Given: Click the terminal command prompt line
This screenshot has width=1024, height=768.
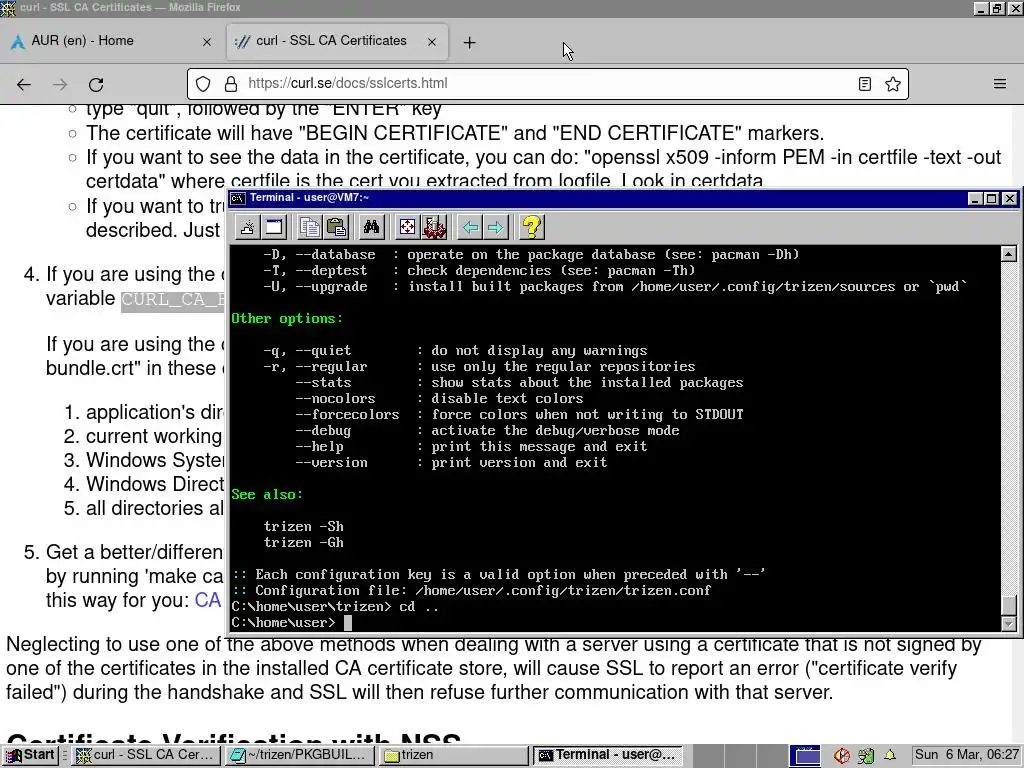Looking at the screenshot, I should 291,622.
